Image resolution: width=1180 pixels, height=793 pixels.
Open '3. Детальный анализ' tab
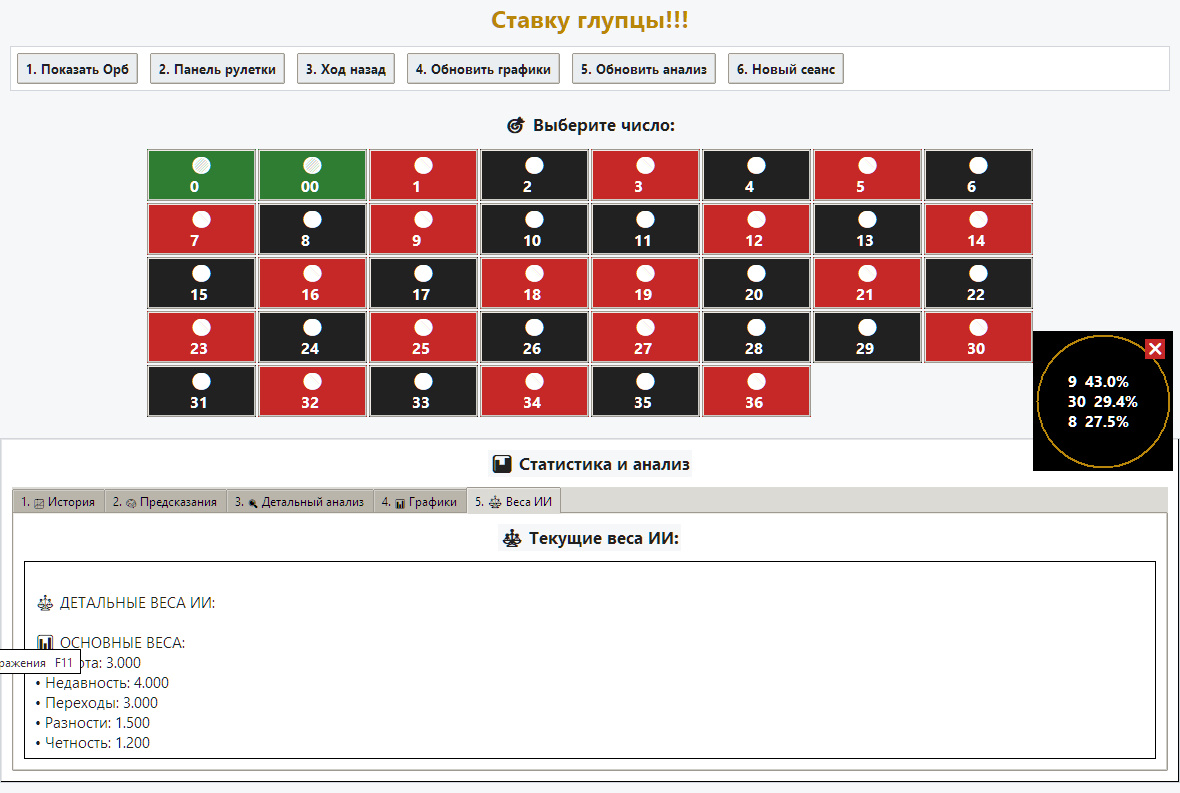pyautogui.click(x=300, y=502)
